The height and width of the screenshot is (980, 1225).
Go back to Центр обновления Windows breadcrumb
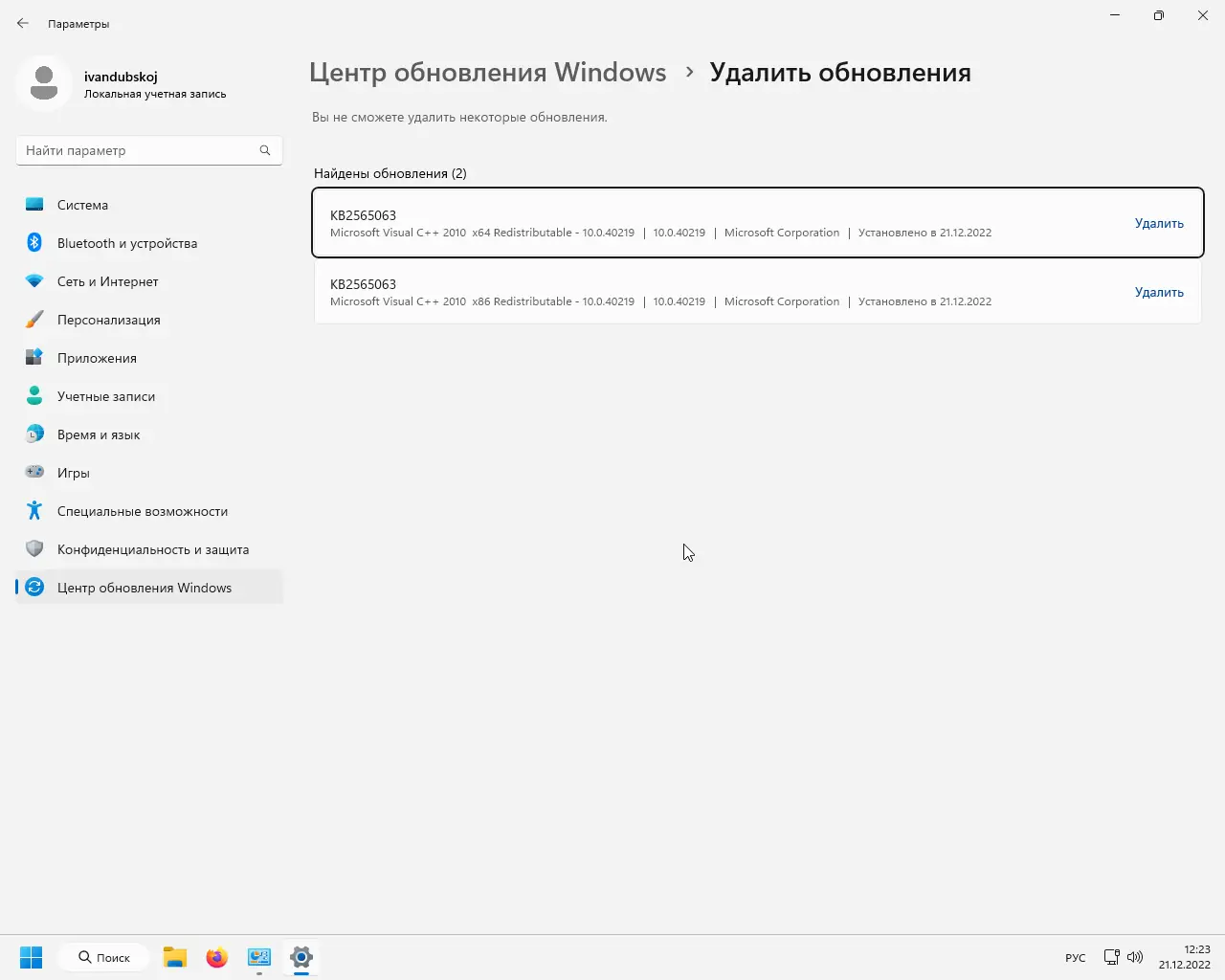pos(488,73)
